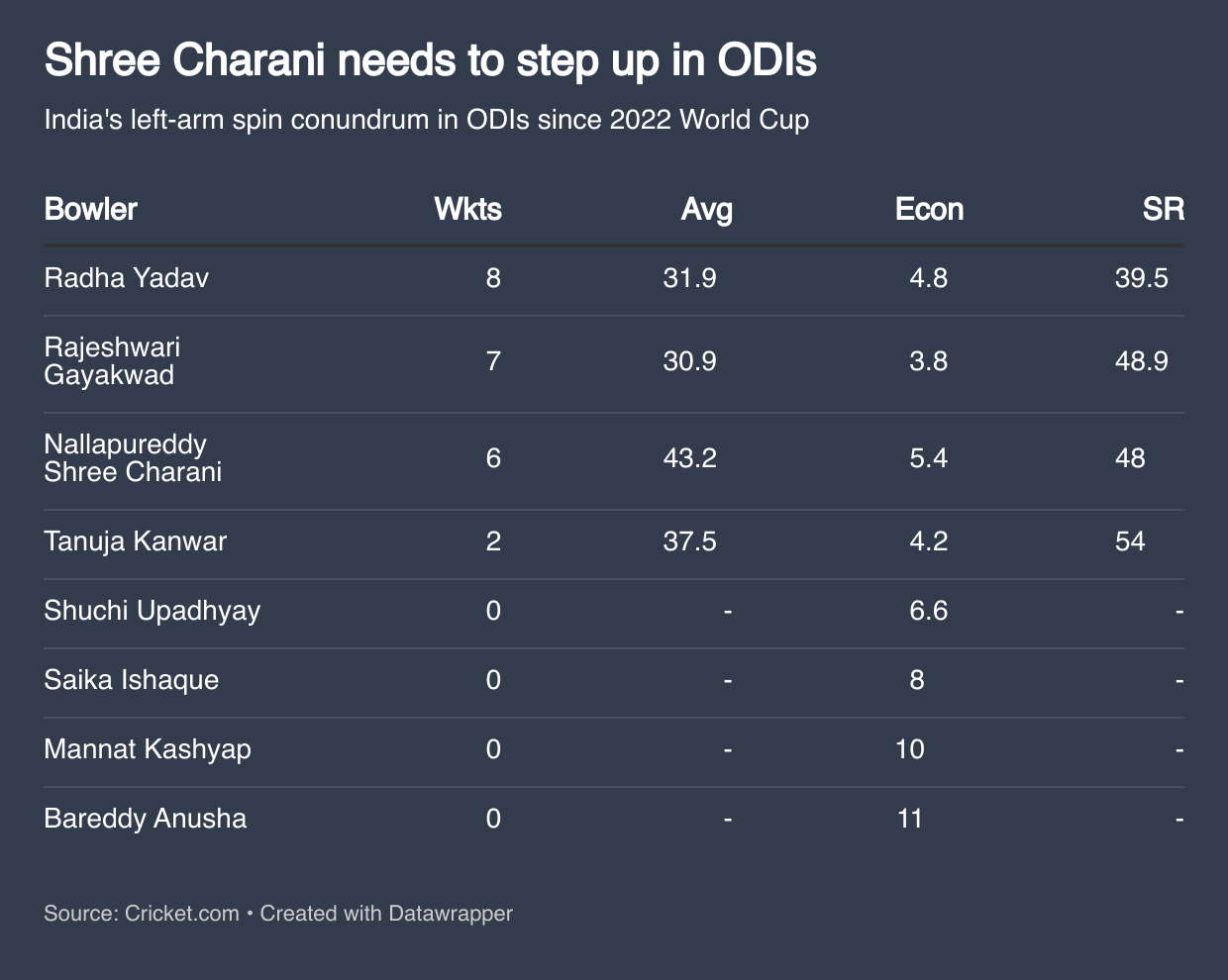Select Mannat Kashyap bowler name
The image size is (1228, 980).
coord(148,749)
